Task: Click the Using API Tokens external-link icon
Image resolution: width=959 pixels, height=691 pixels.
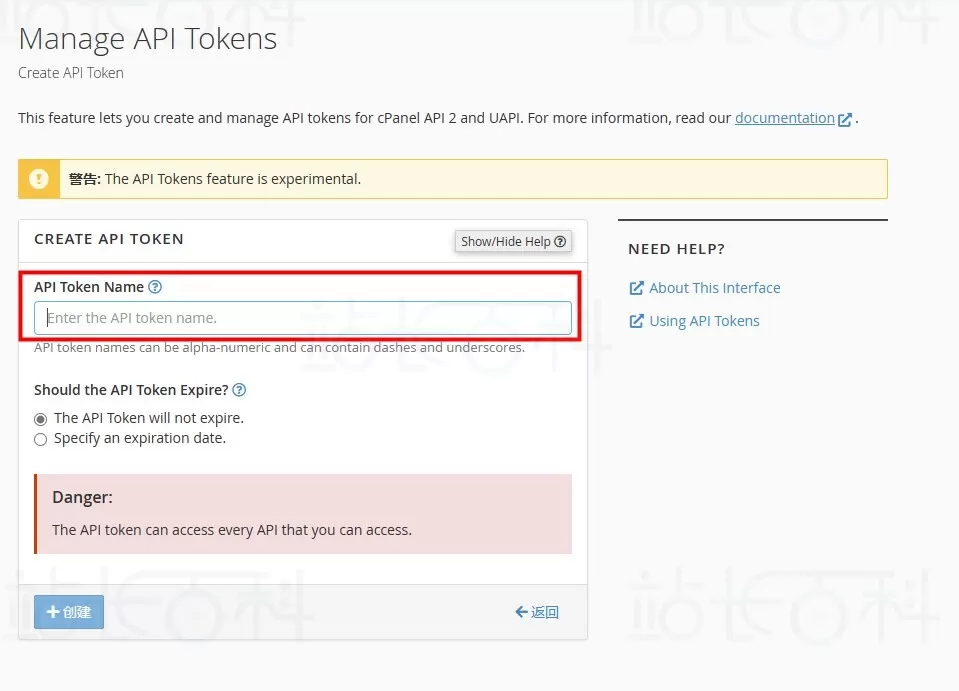Action: [637, 321]
